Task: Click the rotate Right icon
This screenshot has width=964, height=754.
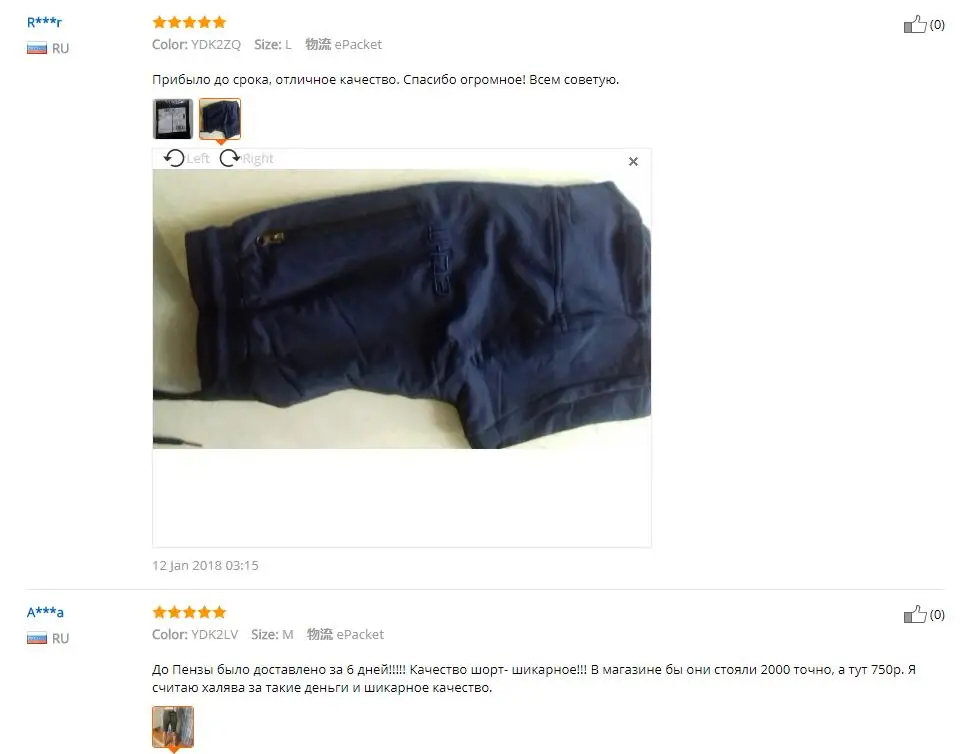Action: click(x=230, y=158)
